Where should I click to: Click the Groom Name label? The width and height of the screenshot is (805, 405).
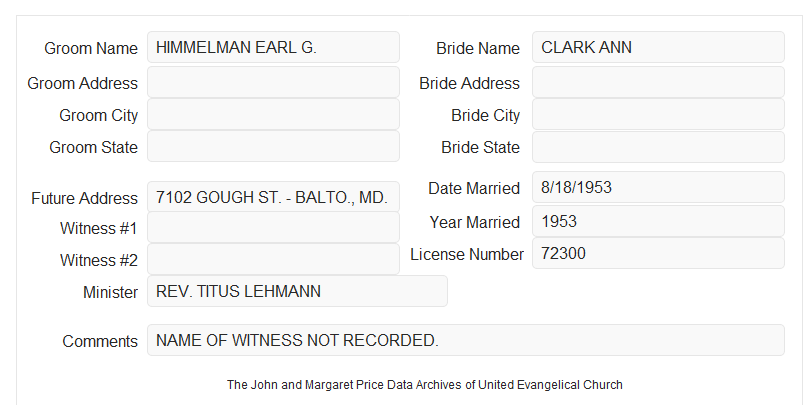(91, 48)
